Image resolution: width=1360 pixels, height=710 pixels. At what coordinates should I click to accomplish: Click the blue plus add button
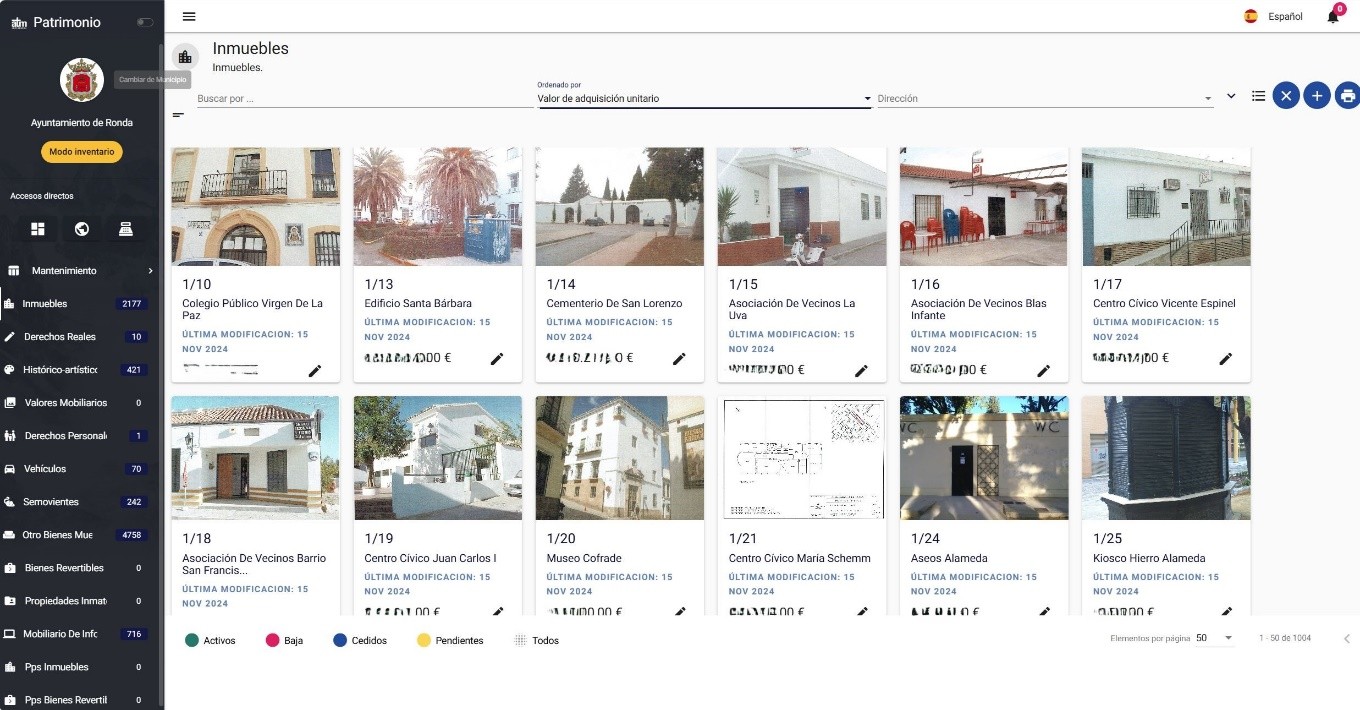1317,96
